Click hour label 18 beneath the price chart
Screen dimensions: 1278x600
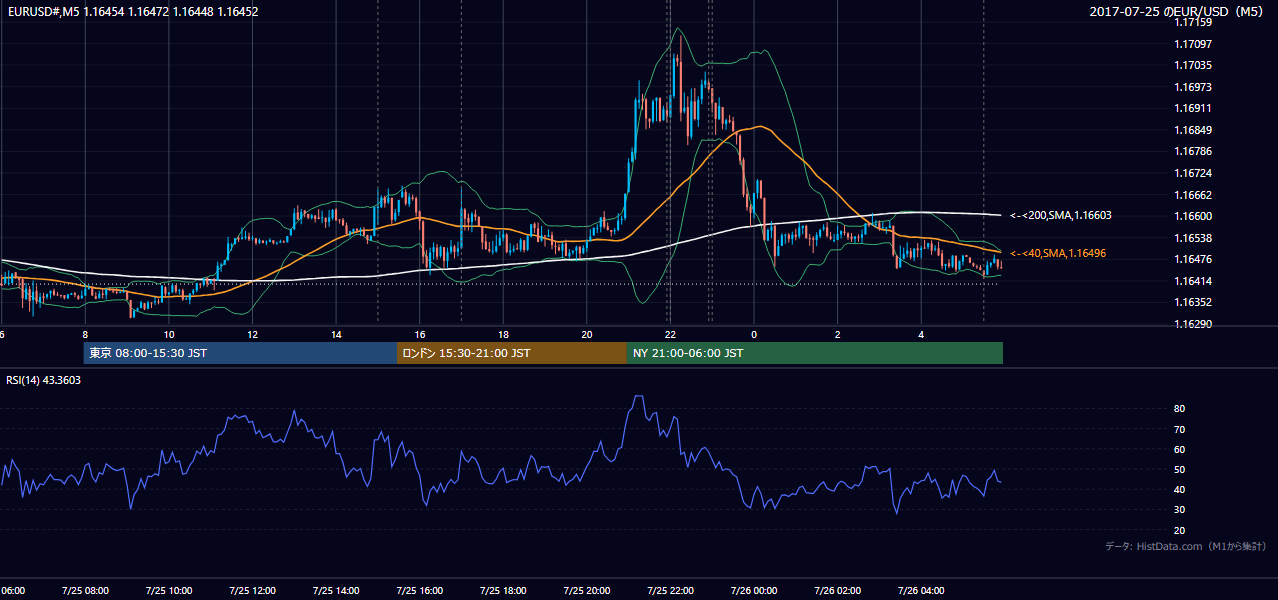[504, 334]
